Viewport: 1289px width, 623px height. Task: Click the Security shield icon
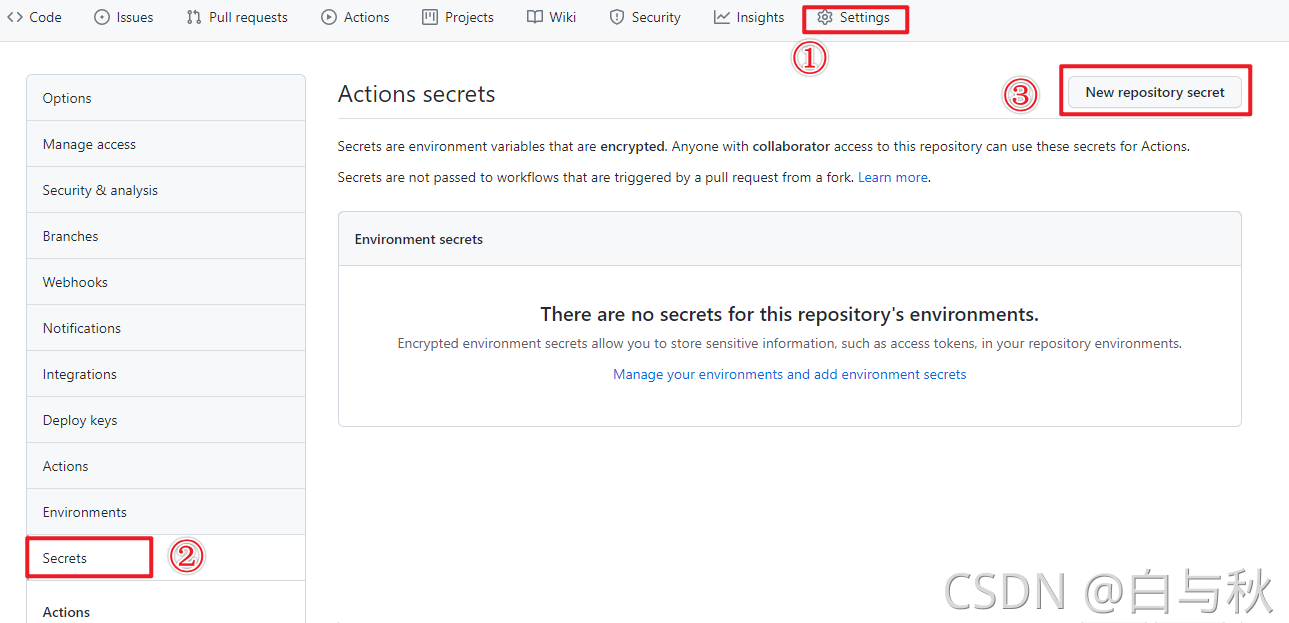[x=617, y=17]
